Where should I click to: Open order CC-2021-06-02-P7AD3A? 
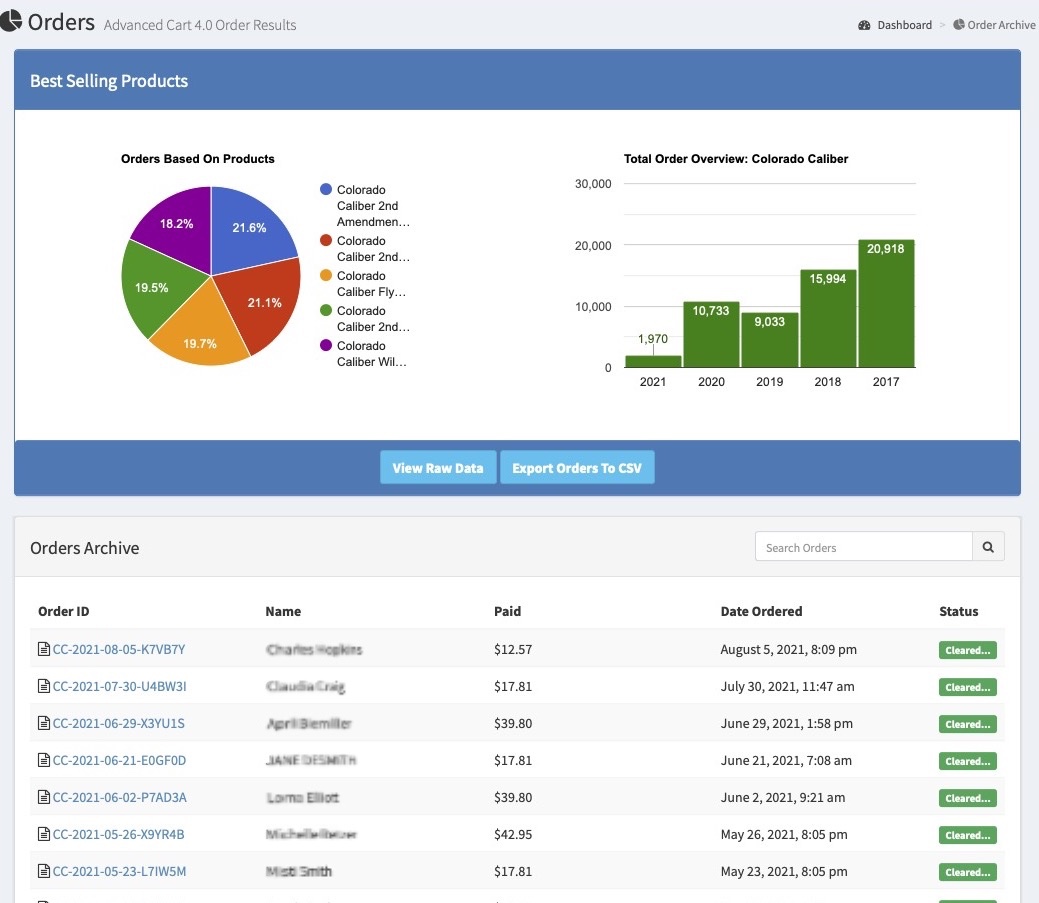point(120,798)
